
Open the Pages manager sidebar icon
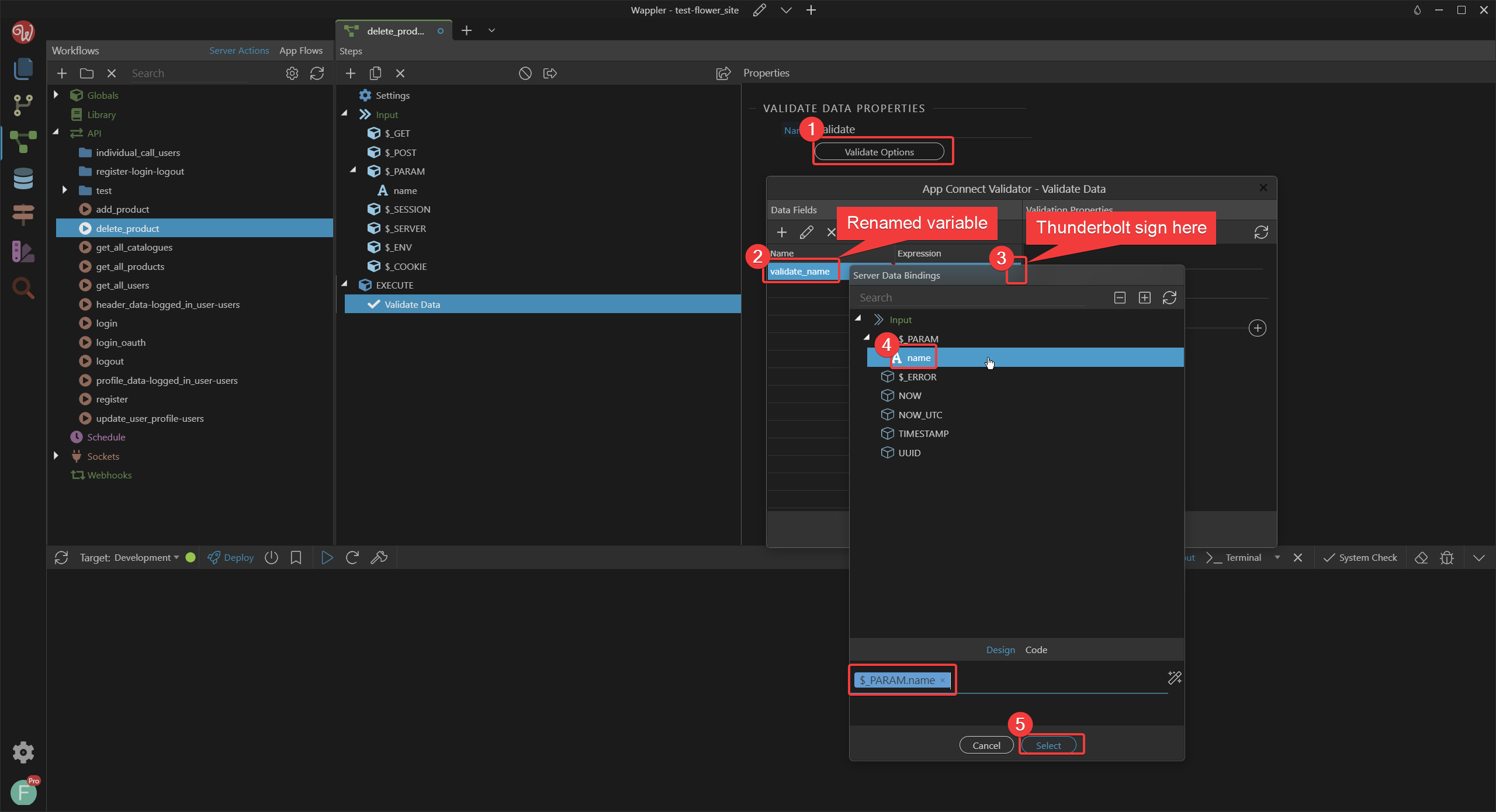pyautogui.click(x=23, y=69)
